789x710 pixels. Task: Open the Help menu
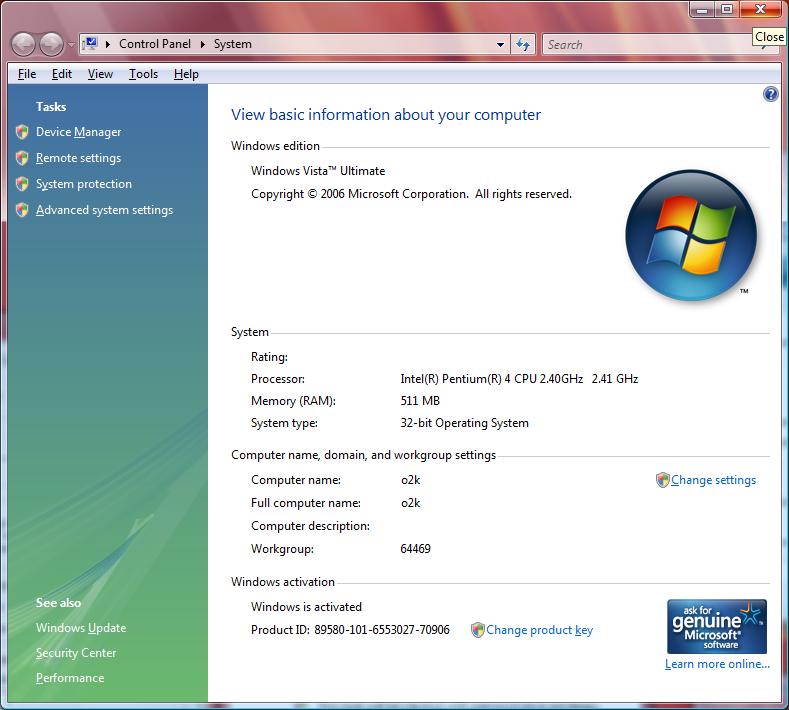point(186,74)
